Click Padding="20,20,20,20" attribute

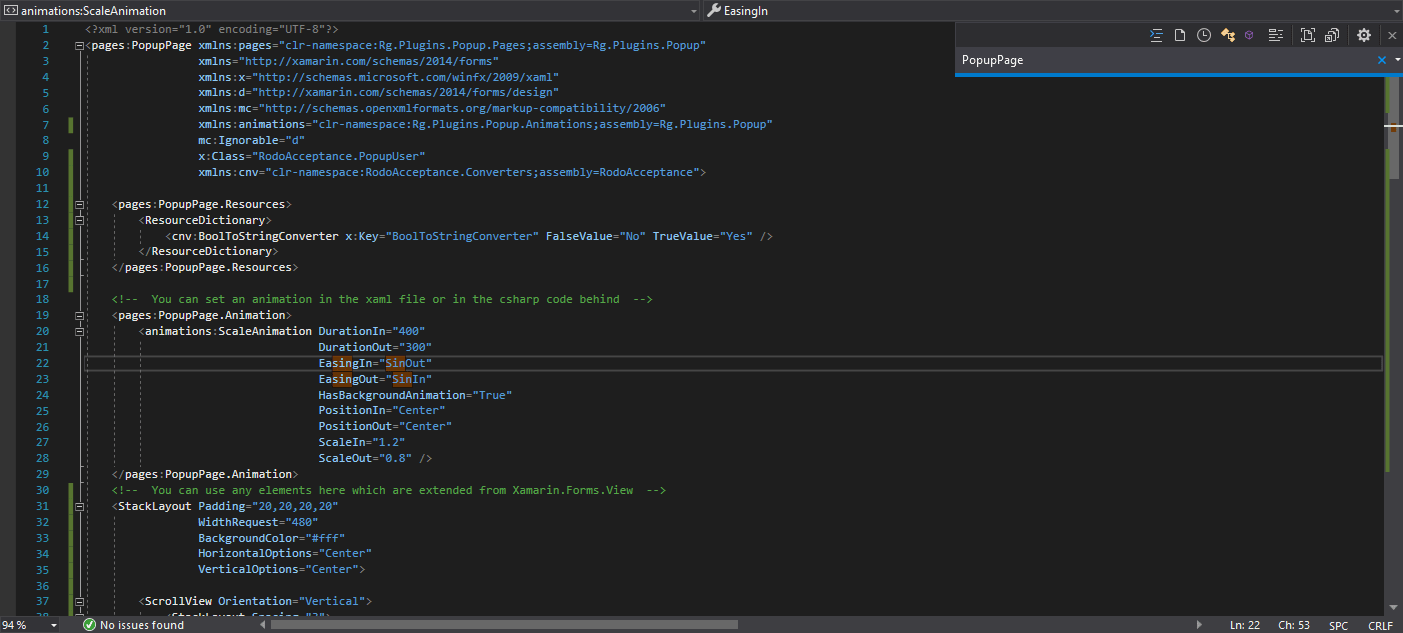pyautogui.click(x=268, y=506)
